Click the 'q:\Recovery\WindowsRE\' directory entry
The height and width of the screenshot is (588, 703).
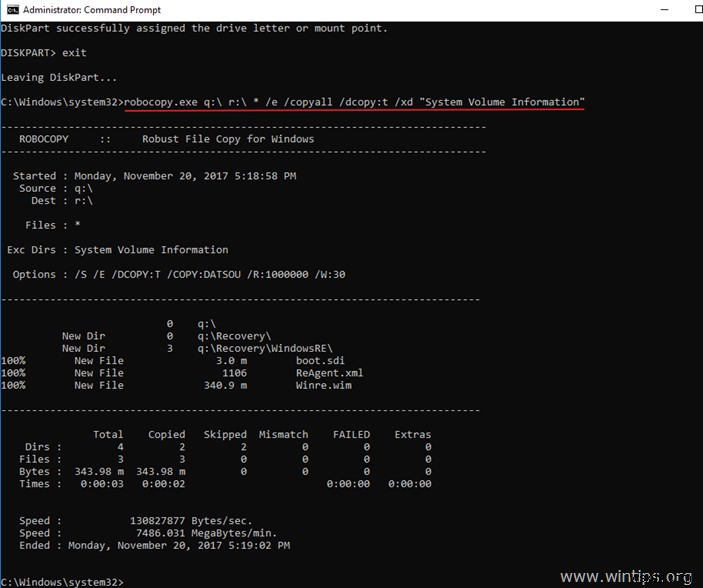[x=265, y=348]
